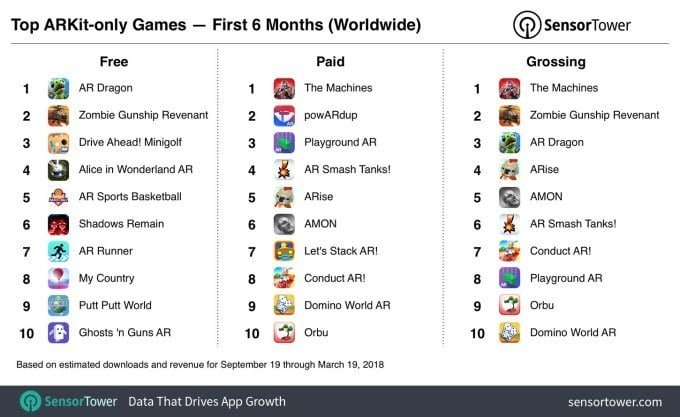
Task: Click the My Country game icon
Action: [x=58, y=278]
